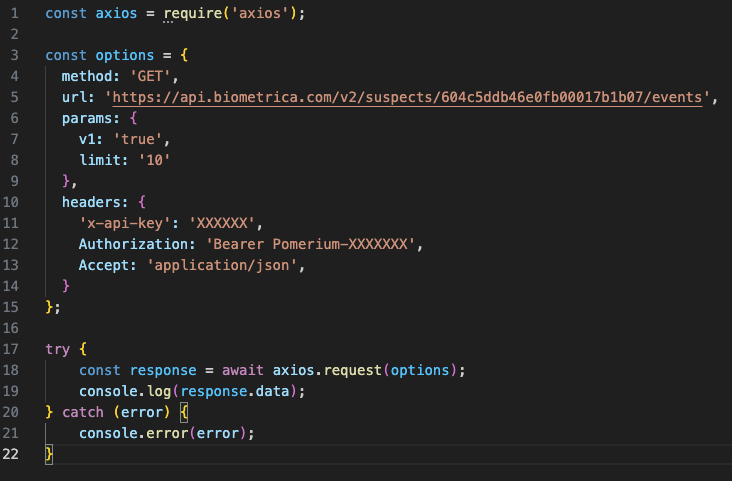Open the biometrica API URL link
Viewport: 732px width, 481px height.
click(407, 98)
